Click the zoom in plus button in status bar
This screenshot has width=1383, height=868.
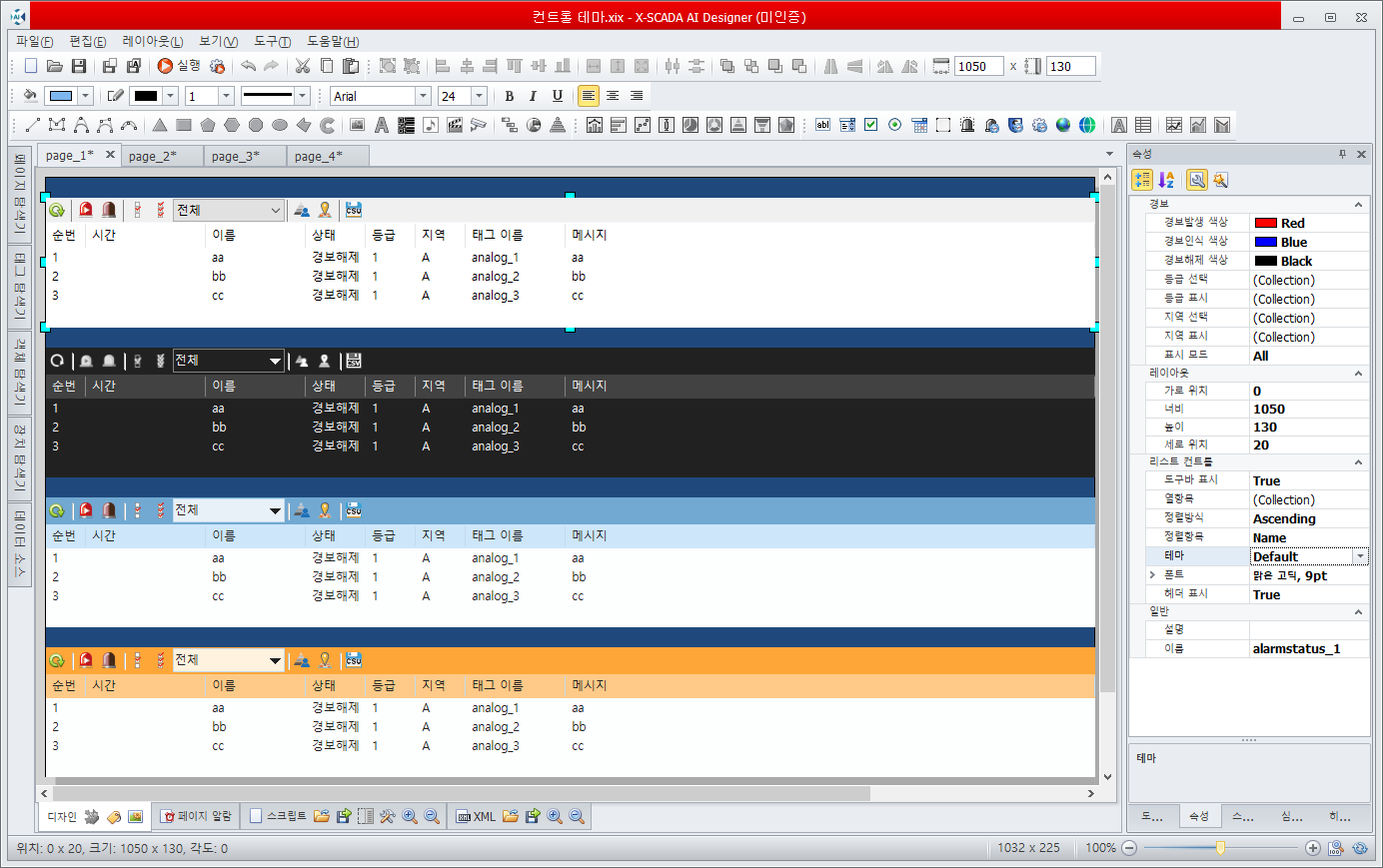(x=1313, y=847)
